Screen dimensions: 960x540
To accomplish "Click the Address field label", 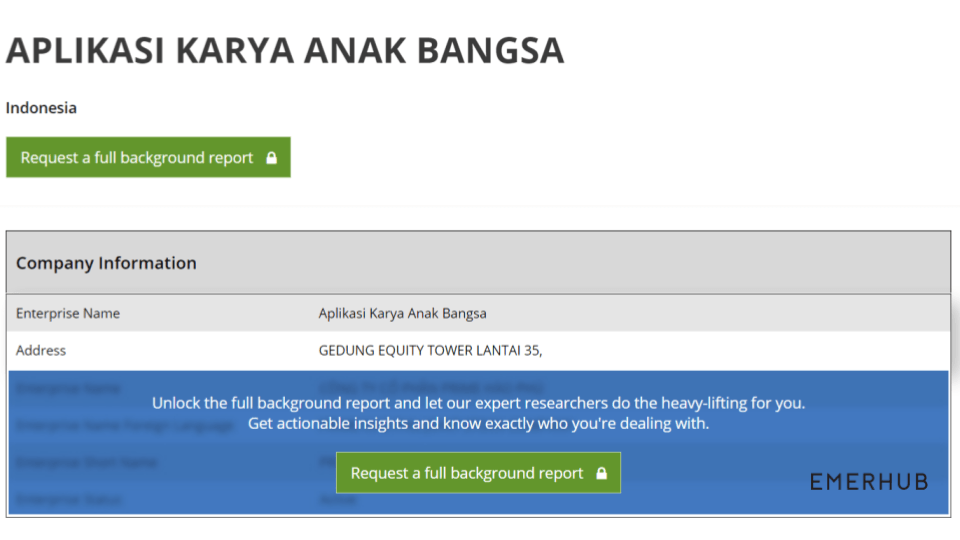I will [x=41, y=350].
